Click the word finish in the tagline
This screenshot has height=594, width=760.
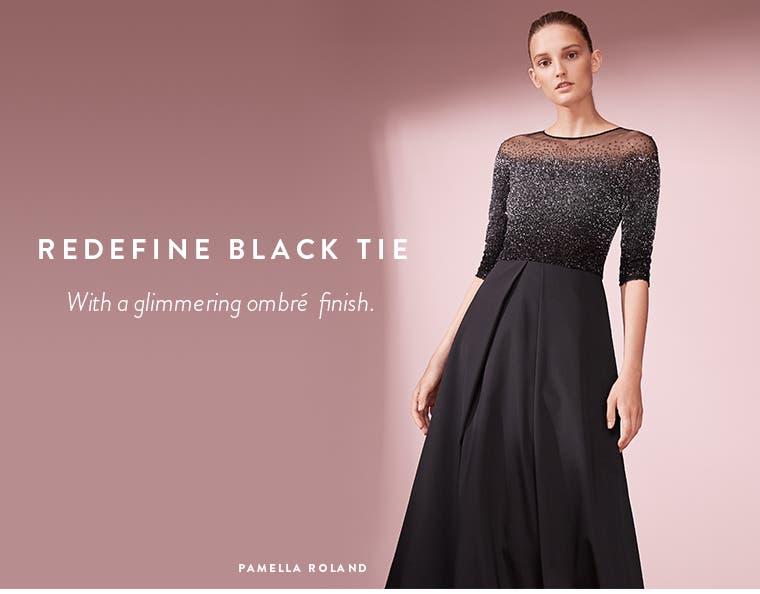[347, 304]
